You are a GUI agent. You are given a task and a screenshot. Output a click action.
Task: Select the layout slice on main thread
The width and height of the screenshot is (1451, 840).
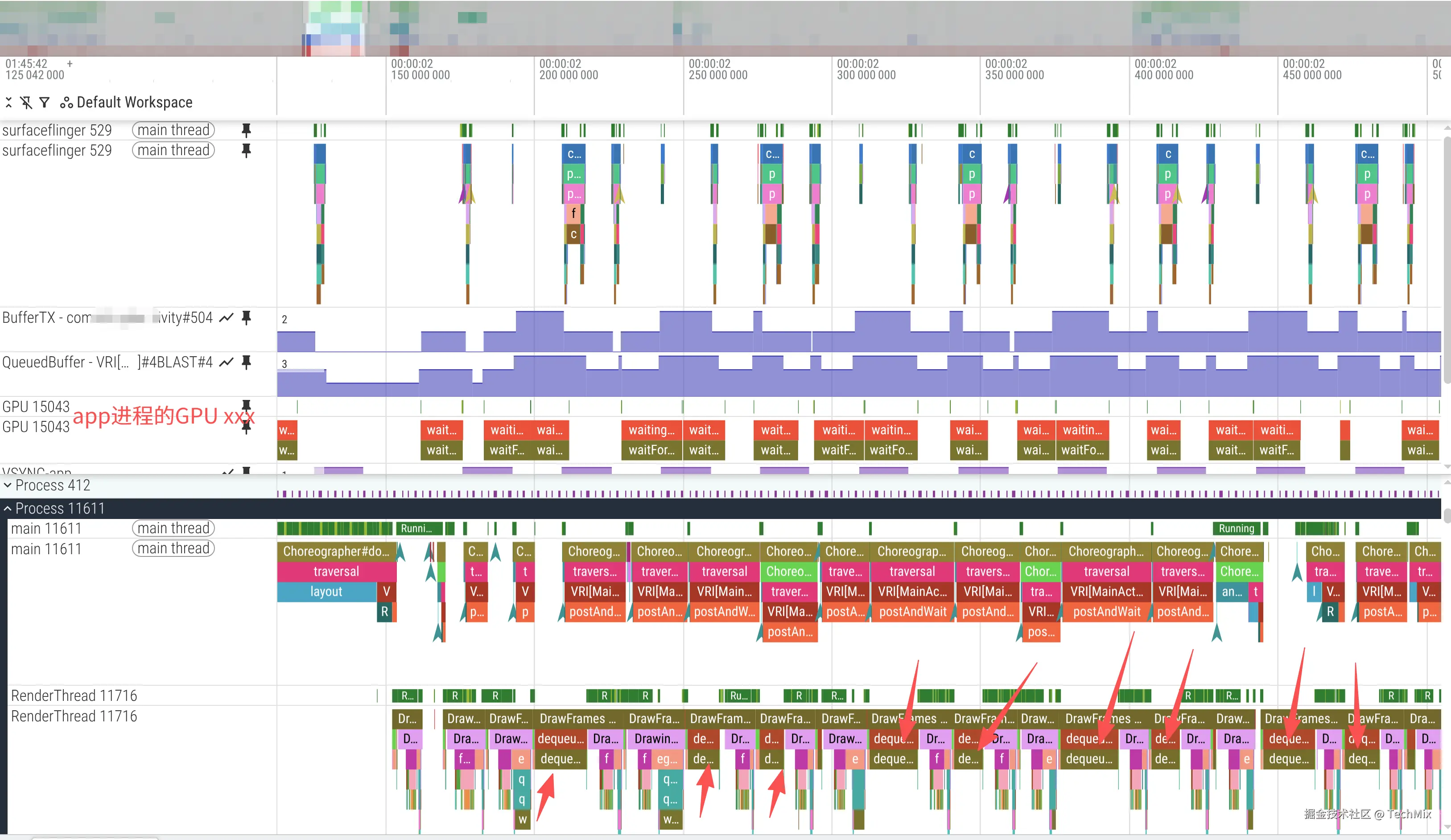click(326, 591)
